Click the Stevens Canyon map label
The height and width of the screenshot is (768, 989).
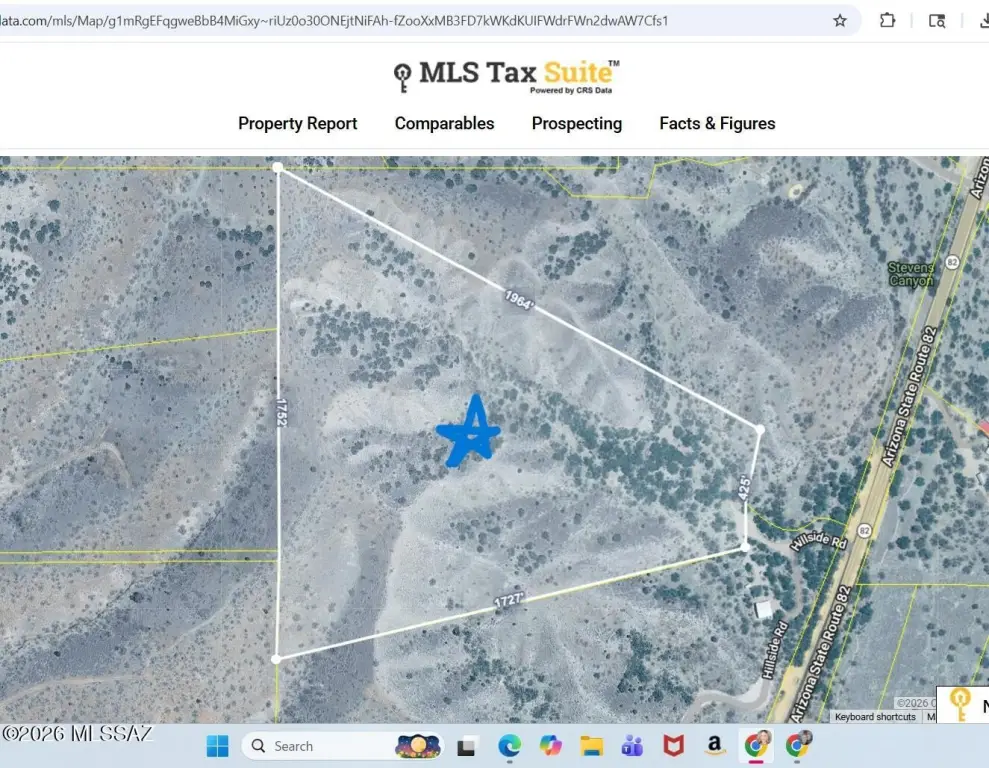910,274
